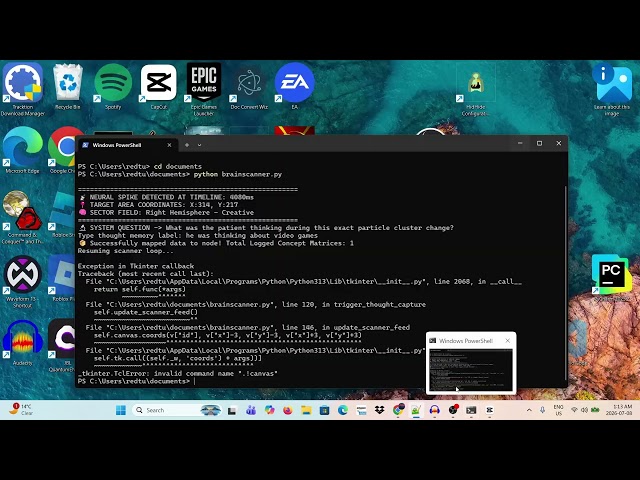Open the EA app desktop icon
The height and width of the screenshot is (480, 640).
294,86
